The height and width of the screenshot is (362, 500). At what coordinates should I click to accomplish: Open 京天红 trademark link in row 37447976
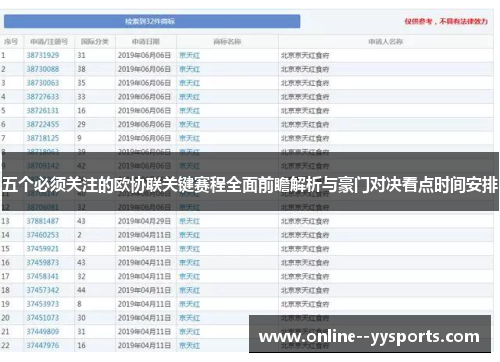(x=189, y=346)
